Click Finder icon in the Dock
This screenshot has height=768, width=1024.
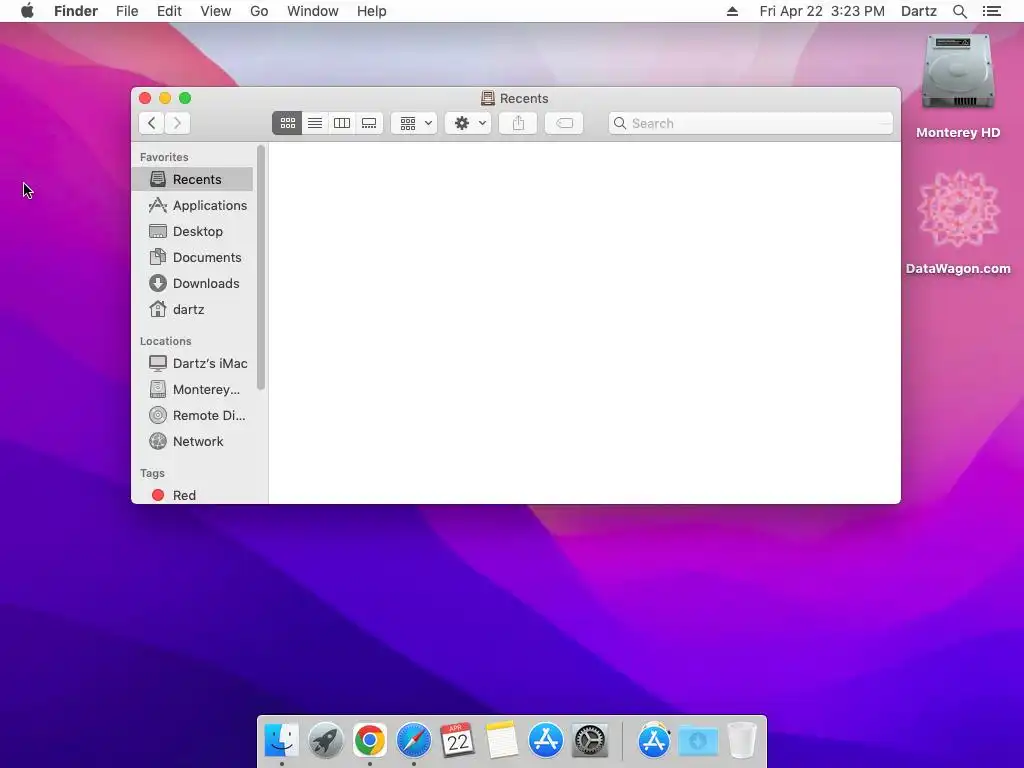(x=281, y=741)
